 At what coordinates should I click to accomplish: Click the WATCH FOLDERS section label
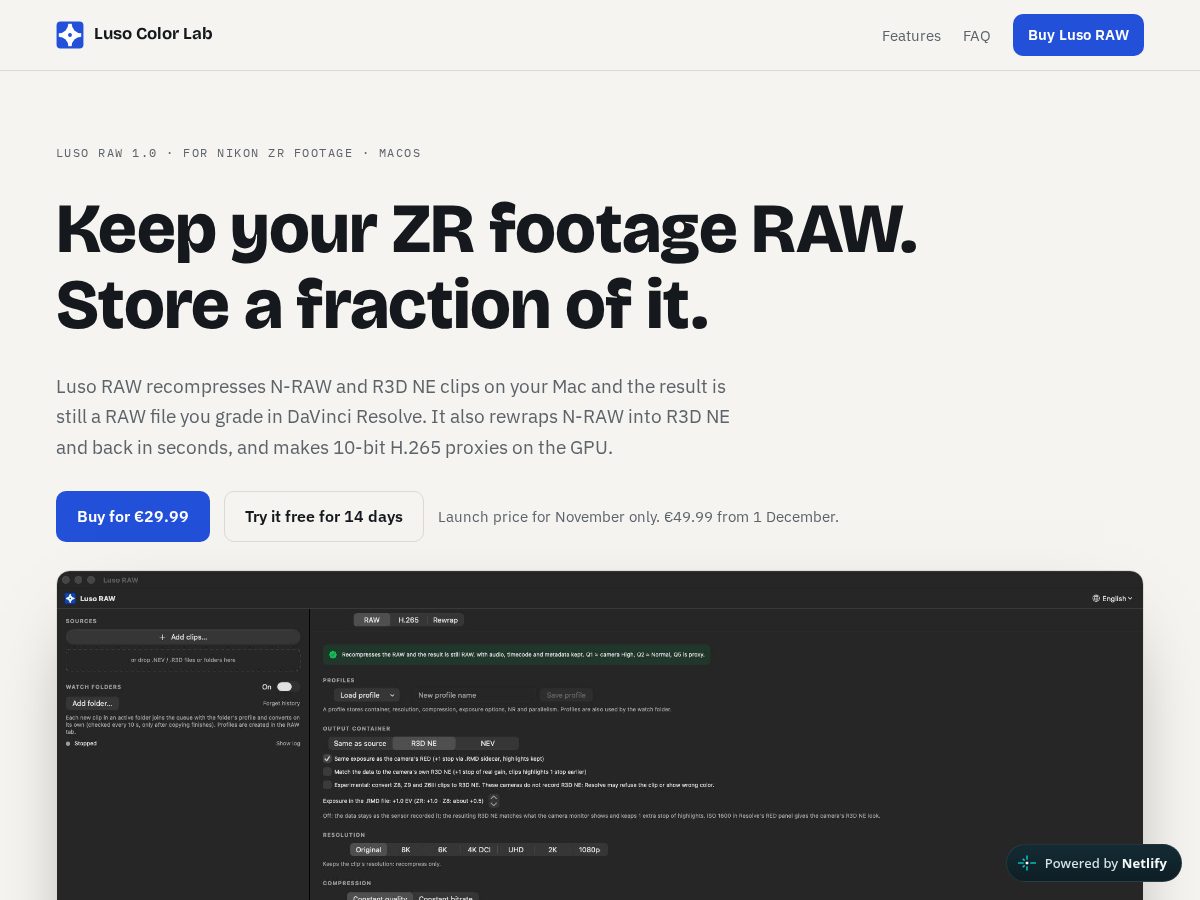(93, 687)
